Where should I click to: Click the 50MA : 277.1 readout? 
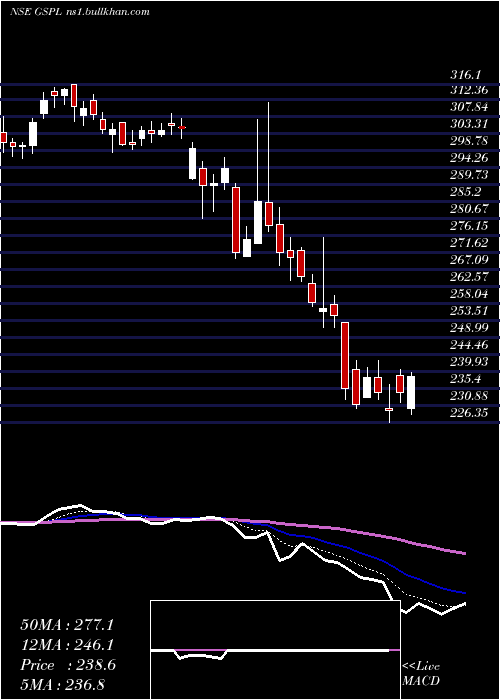tap(67, 625)
